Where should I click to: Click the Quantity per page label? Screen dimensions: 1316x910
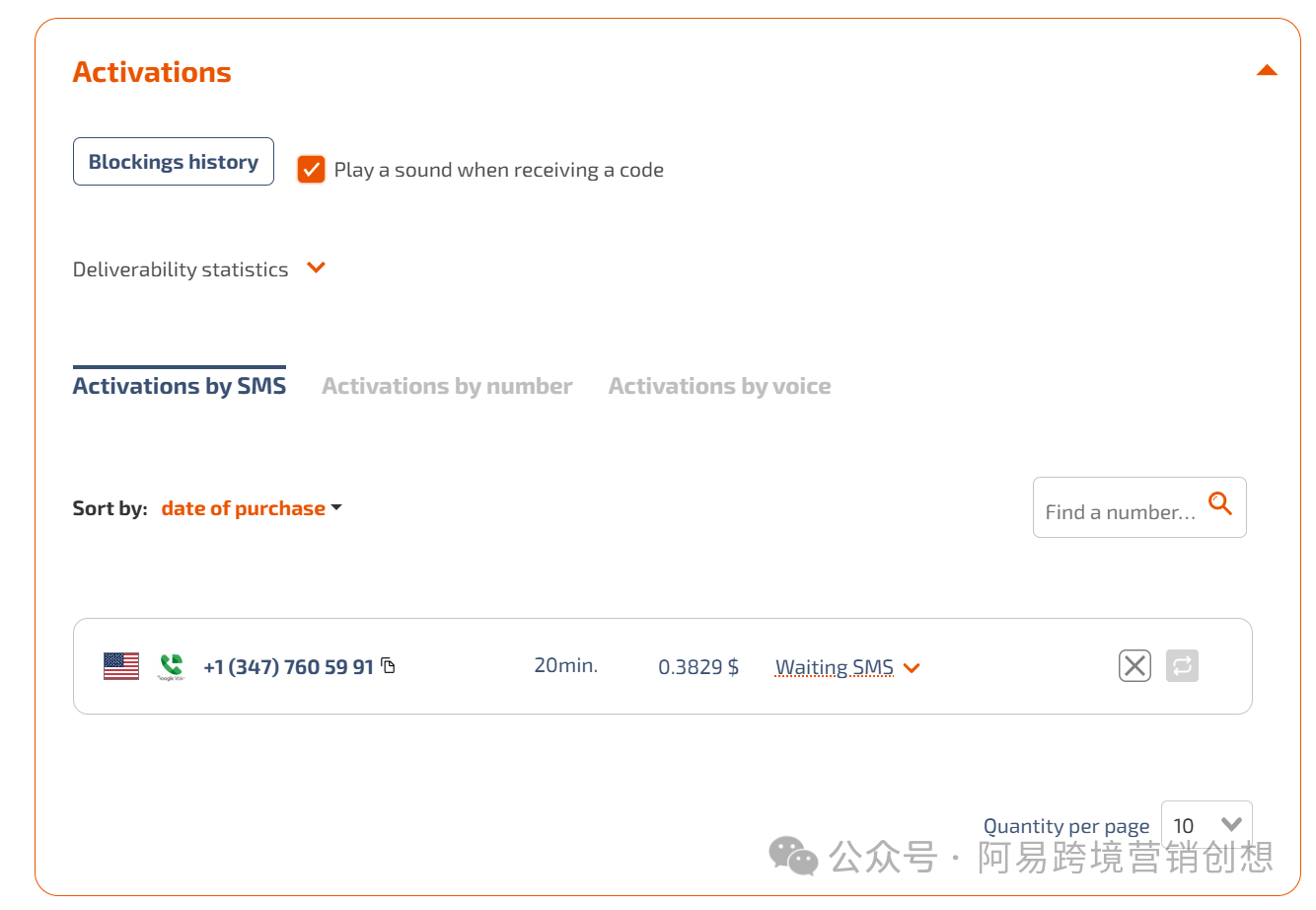(x=1066, y=826)
